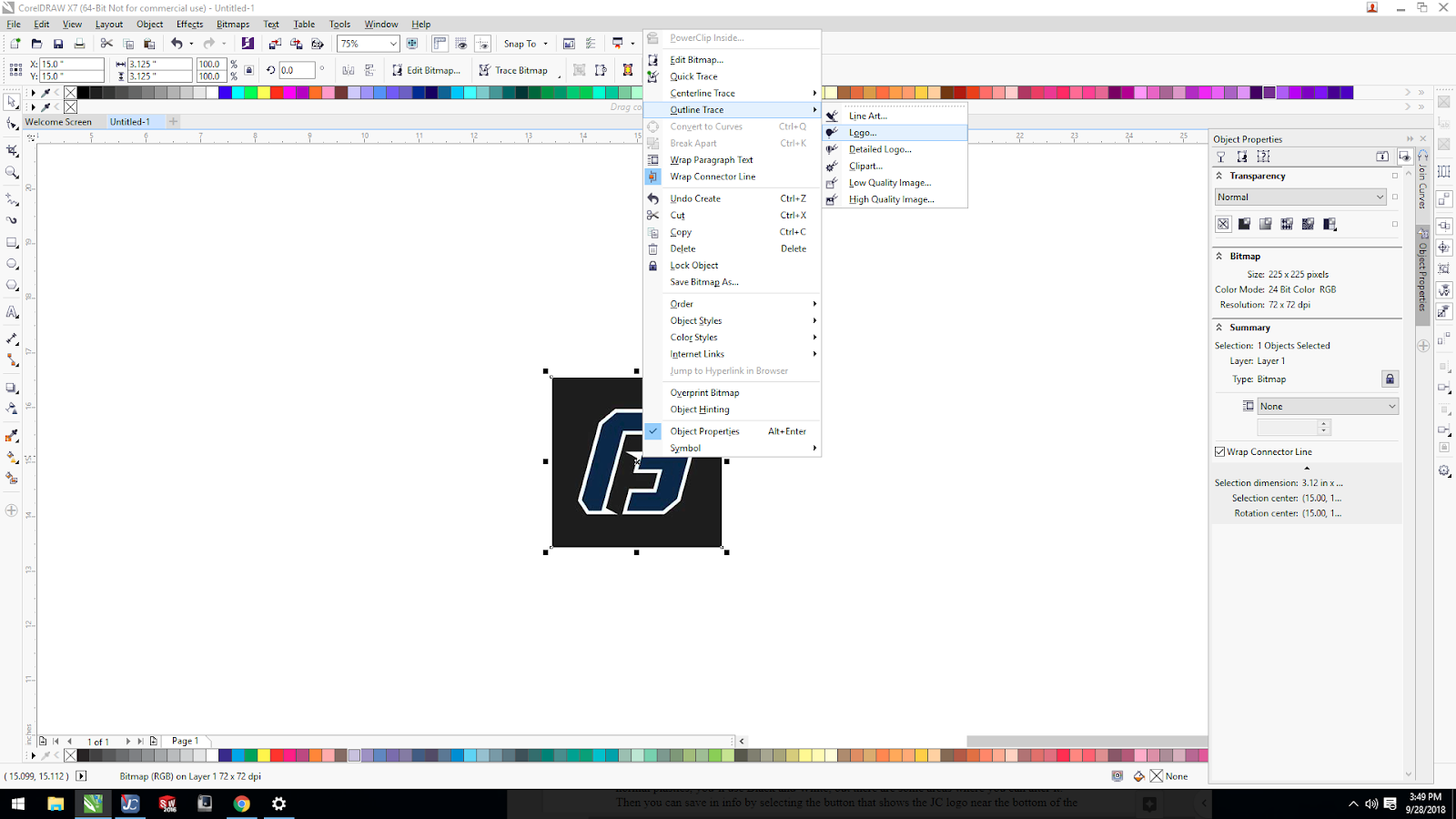
Task: Click Lock Object in context menu
Action: (x=732, y=266)
